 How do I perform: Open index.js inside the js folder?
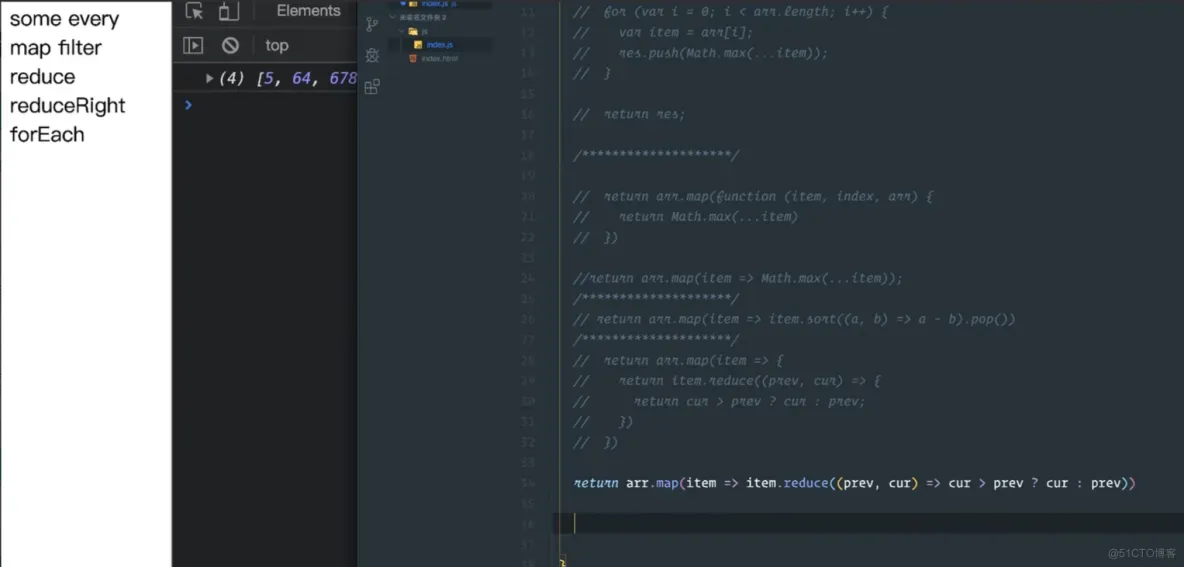click(x=439, y=45)
